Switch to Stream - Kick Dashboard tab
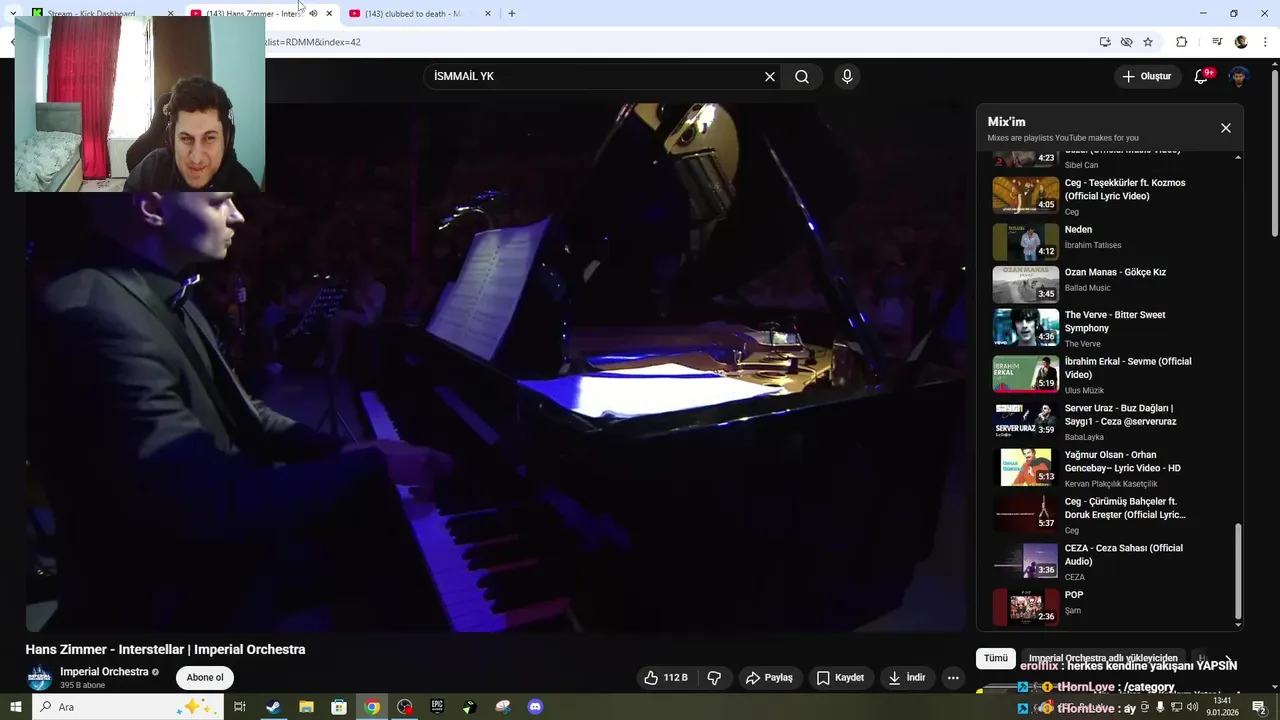The height and width of the screenshot is (720, 1280). click(x=91, y=14)
